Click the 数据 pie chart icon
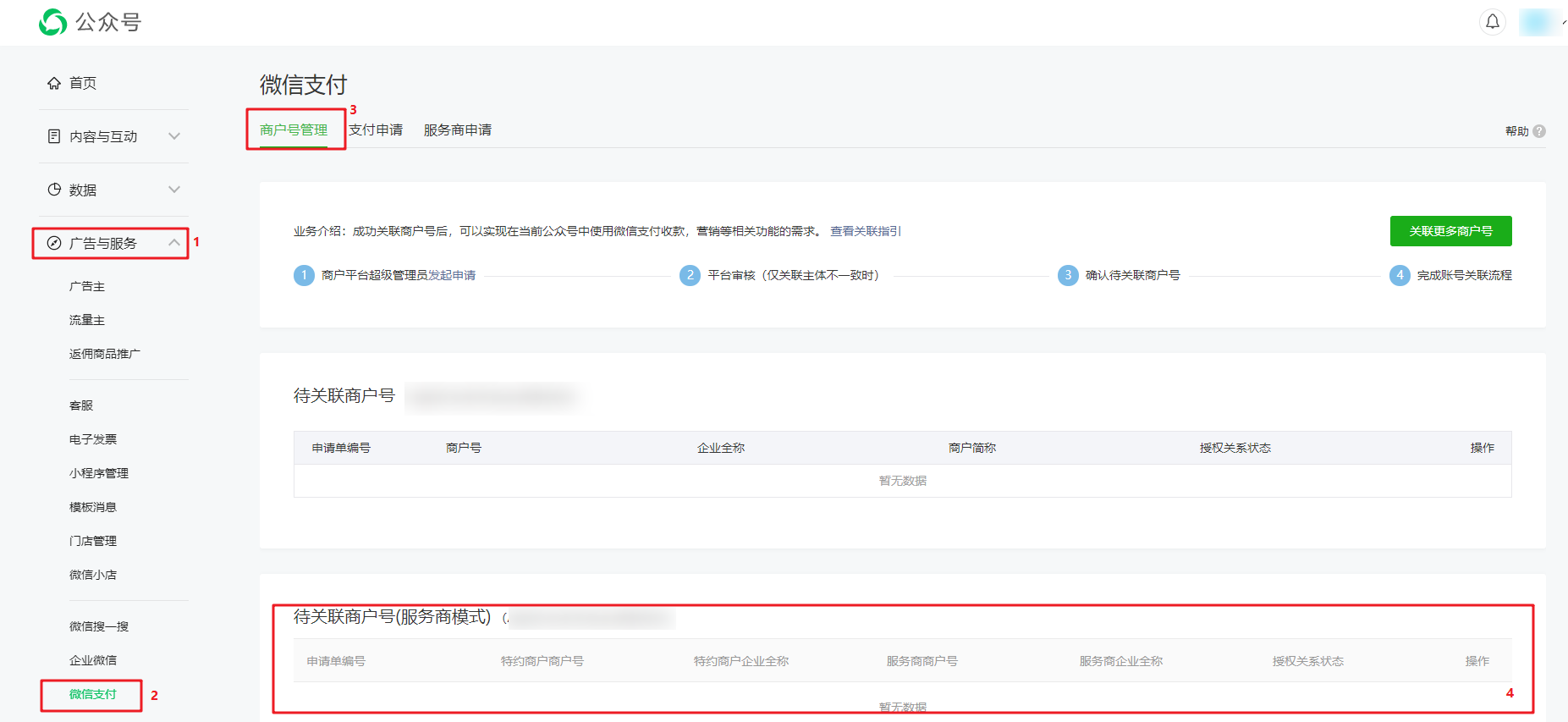Screen dimensions: 1568x722 [54, 190]
